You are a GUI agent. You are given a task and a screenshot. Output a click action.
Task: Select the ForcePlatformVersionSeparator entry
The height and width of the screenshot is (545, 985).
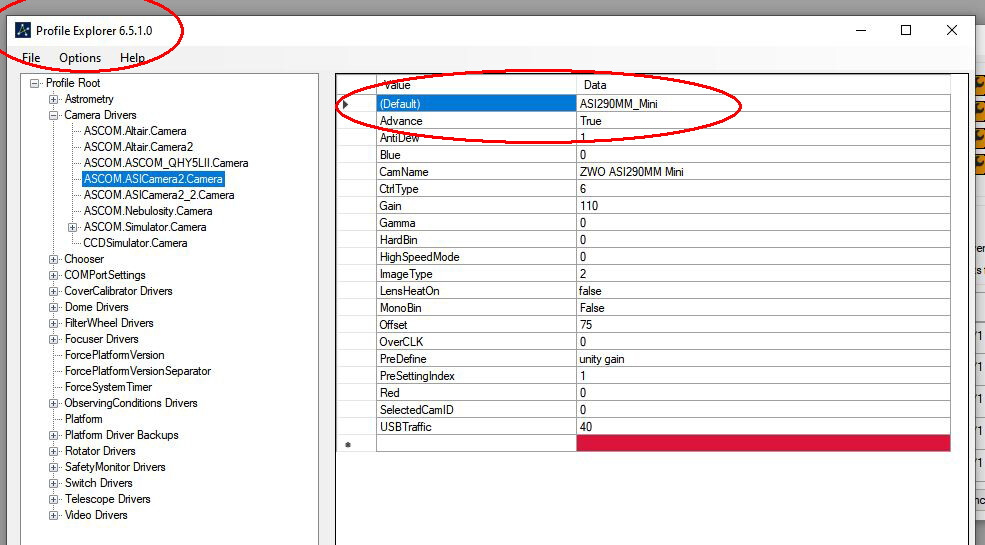tap(138, 371)
